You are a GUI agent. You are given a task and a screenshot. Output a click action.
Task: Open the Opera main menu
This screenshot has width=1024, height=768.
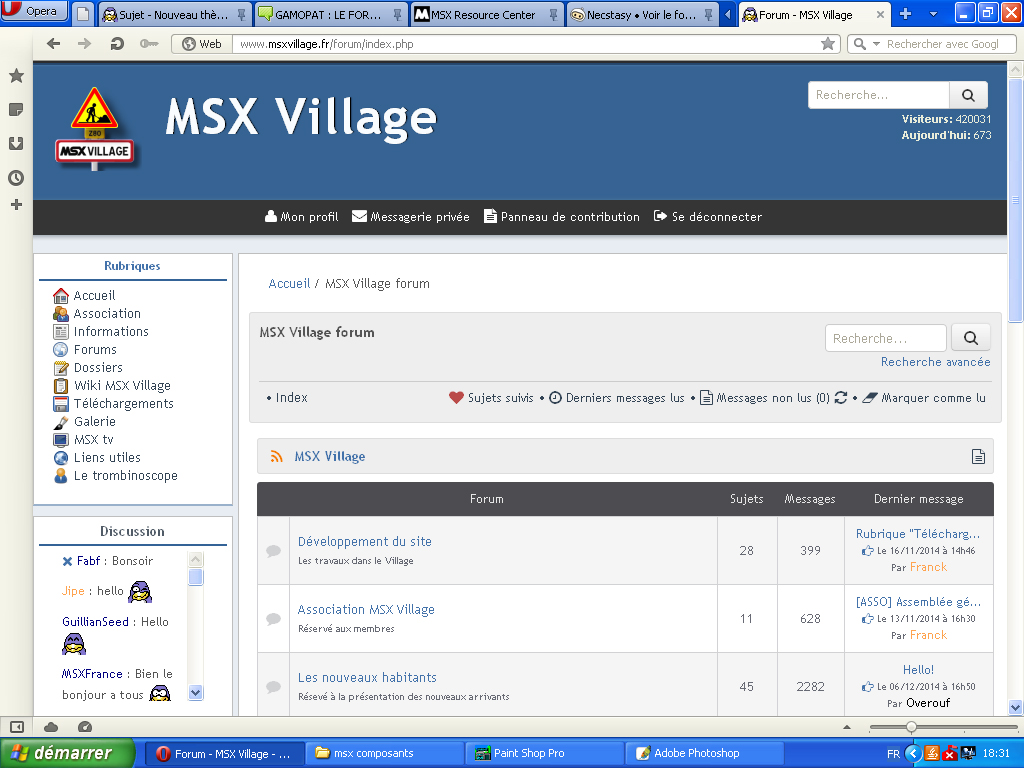click(34, 10)
